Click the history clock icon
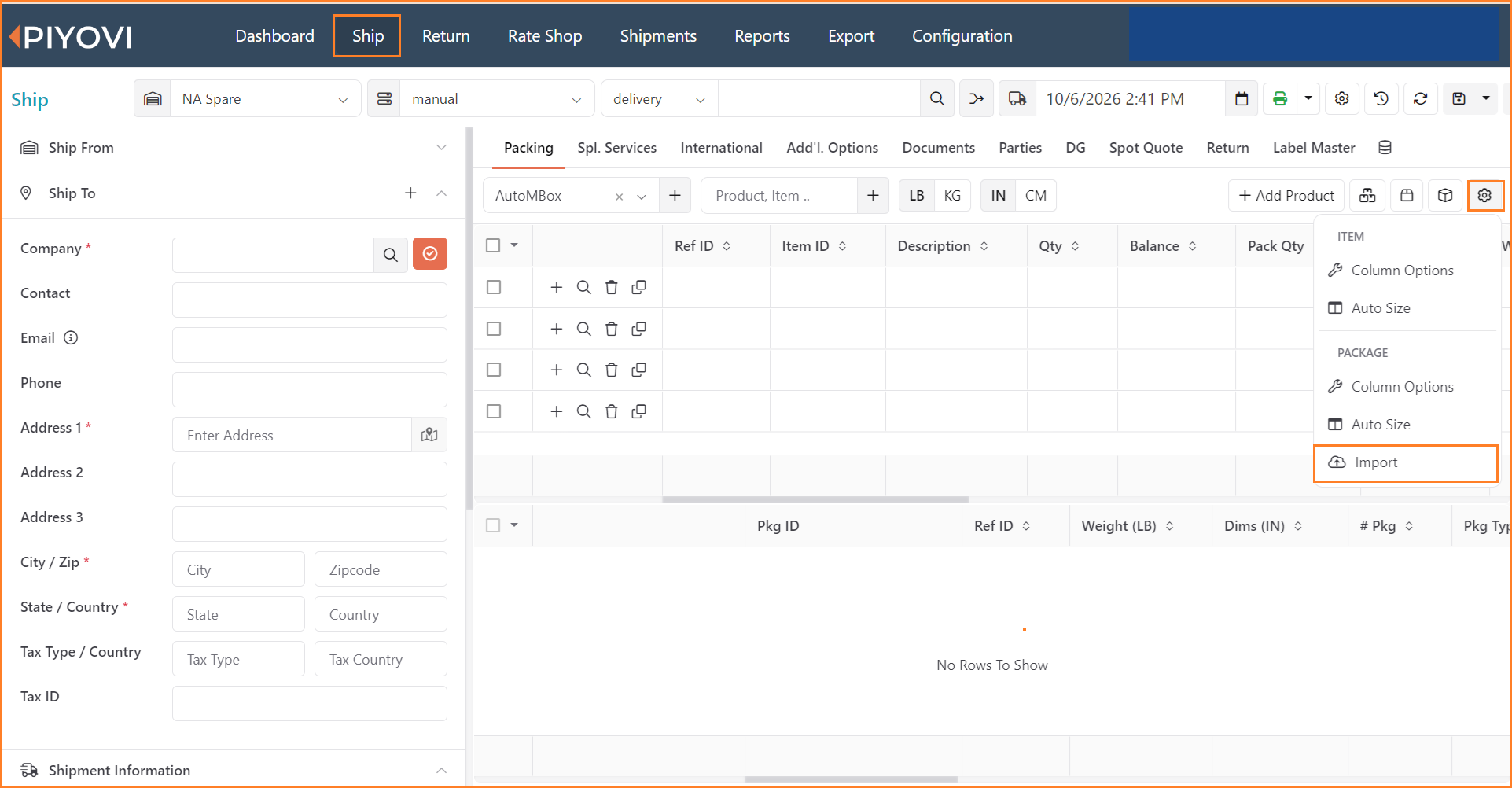The width and height of the screenshot is (1512, 788). pyautogui.click(x=1381, y=98)
